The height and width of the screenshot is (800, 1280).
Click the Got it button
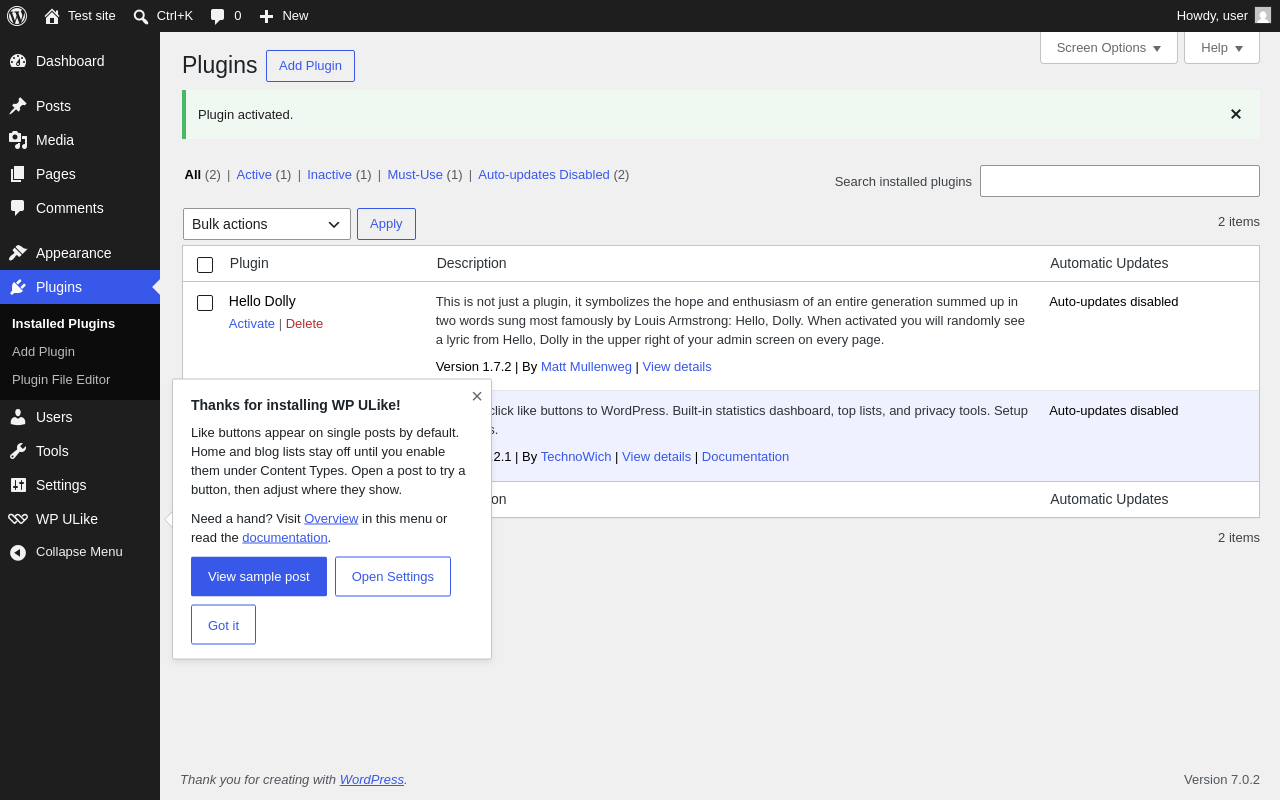(x=223, y=624)
